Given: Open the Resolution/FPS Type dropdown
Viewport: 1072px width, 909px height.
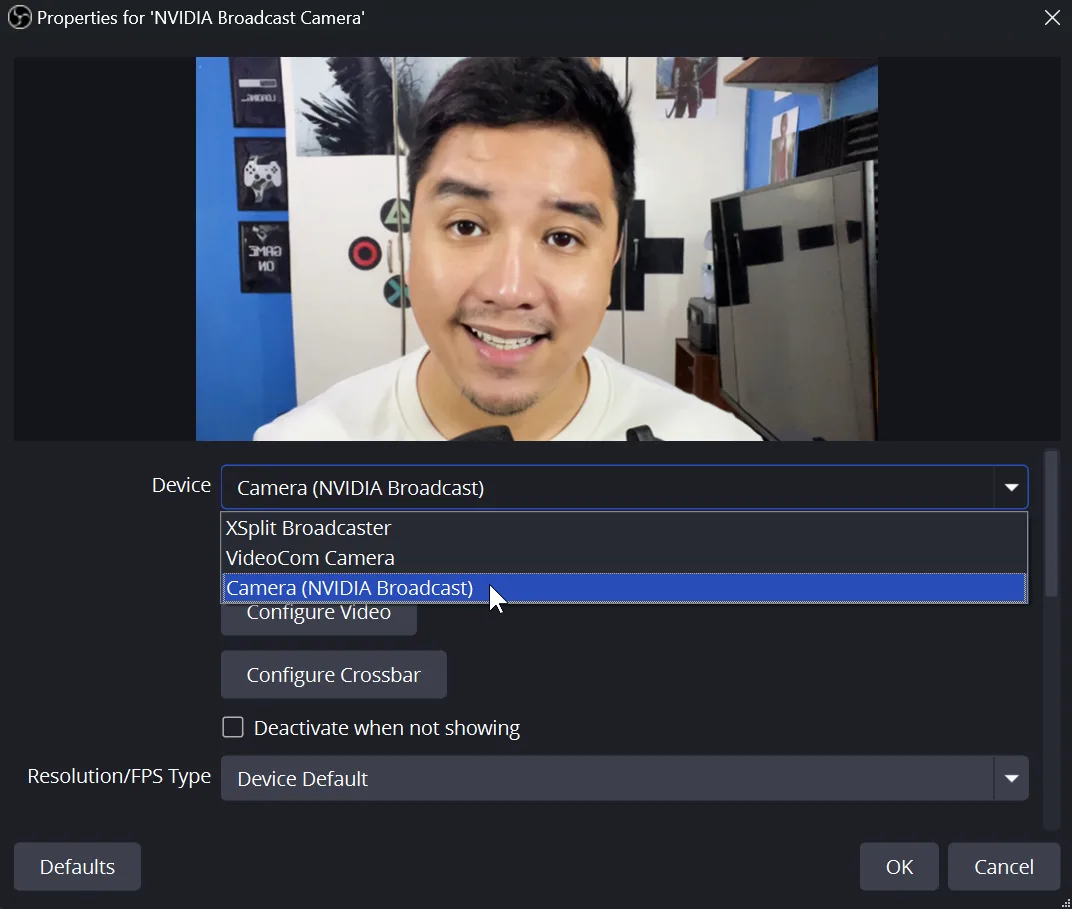Looking at the screenshot, I should [1011, 777].
